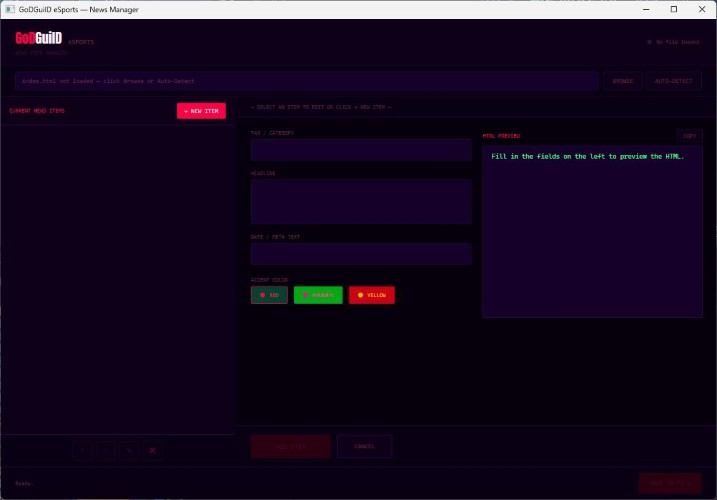The height and width of the screenshot is (500, 717).
Task: Click the CANCEL button
Action: click(x=364, y=446)
